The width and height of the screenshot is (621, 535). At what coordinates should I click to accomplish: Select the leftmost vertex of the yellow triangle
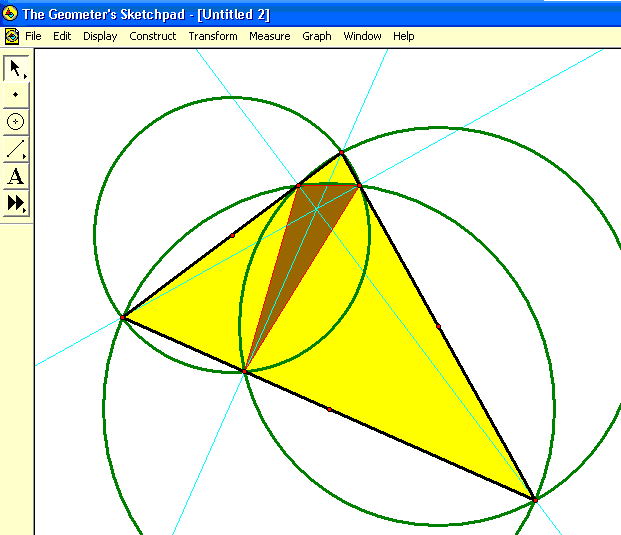click(x=123, y=317)
